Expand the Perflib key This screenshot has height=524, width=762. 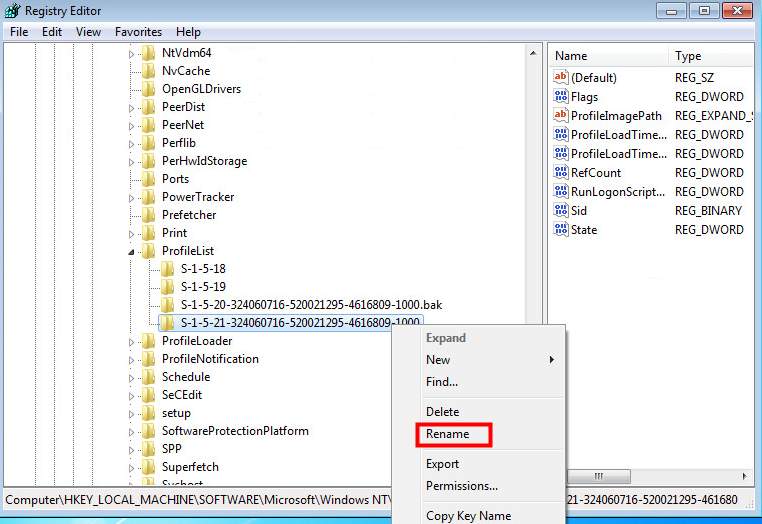tap(131, 144)
